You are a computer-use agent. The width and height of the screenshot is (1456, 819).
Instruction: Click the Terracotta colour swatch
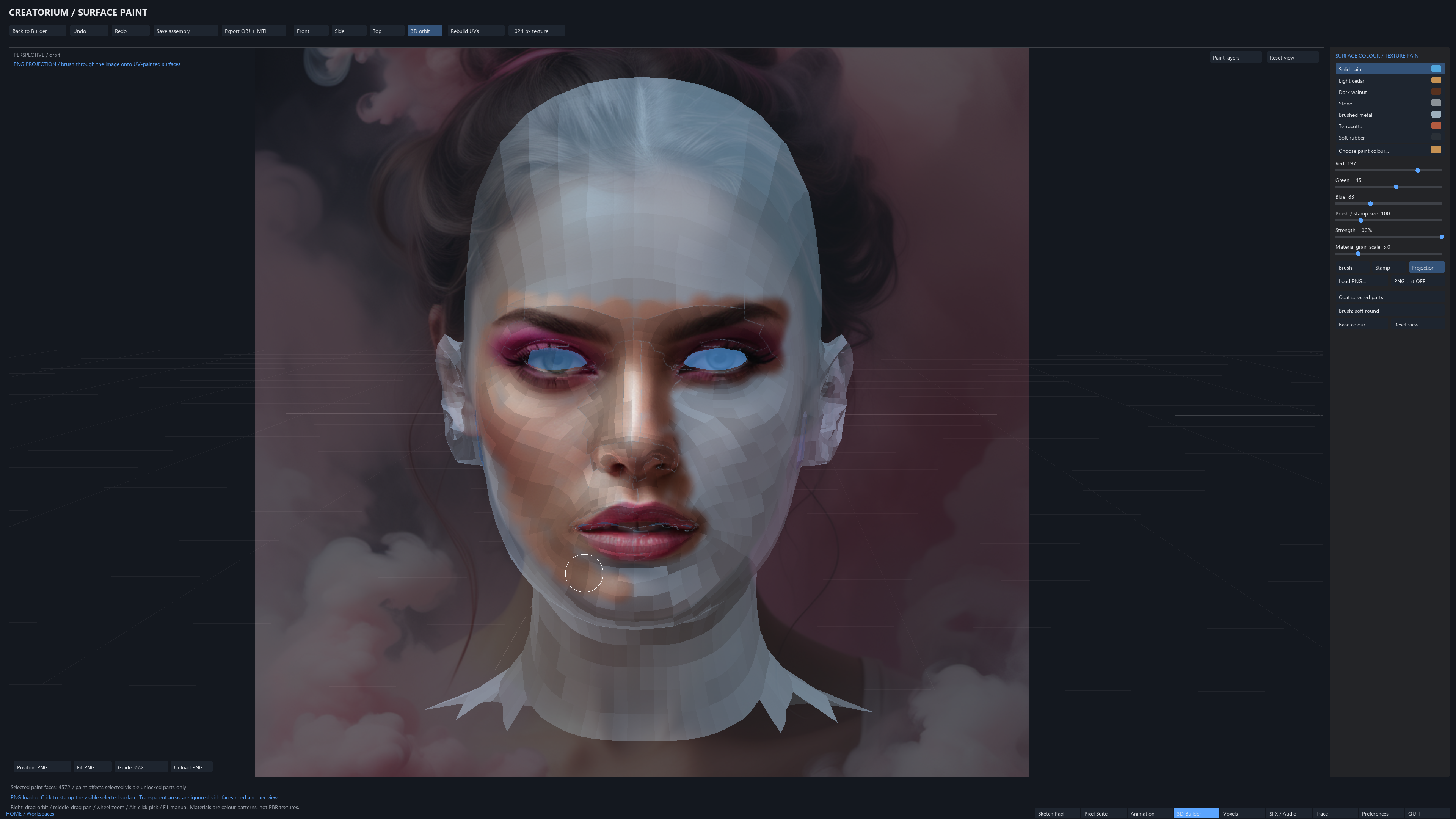click(x=1436, y=126)
